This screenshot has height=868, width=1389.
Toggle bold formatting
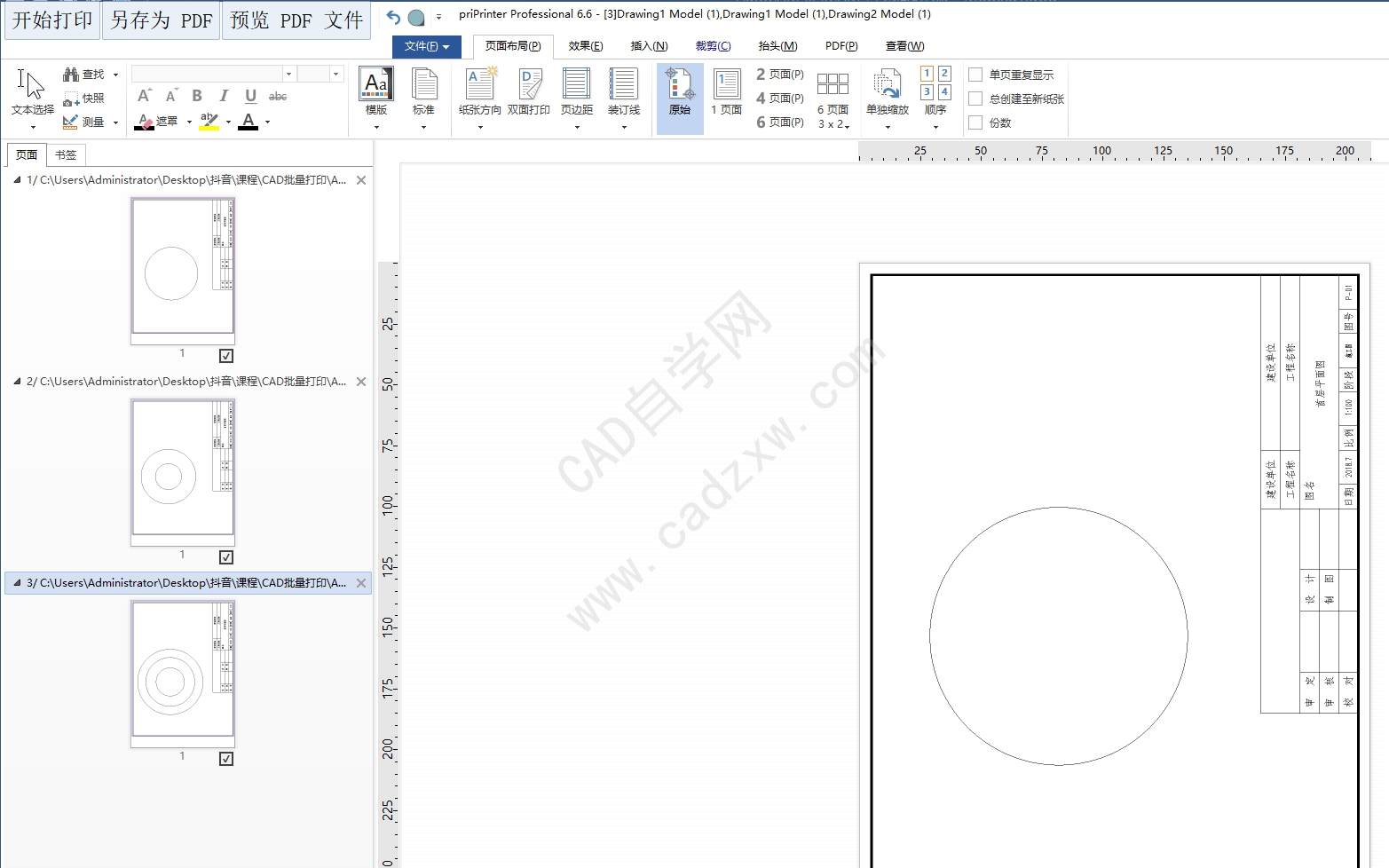[197, 96]
